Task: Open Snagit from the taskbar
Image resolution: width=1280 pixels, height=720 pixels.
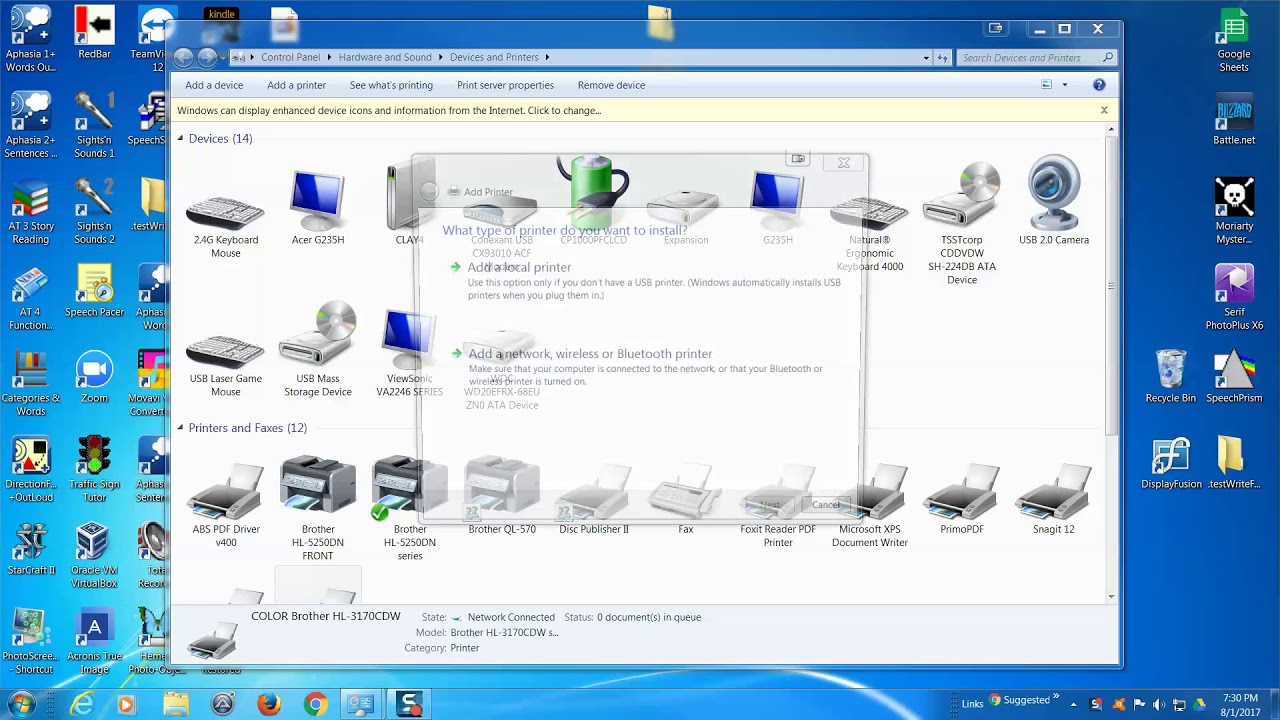Action: tap(409, 704)
